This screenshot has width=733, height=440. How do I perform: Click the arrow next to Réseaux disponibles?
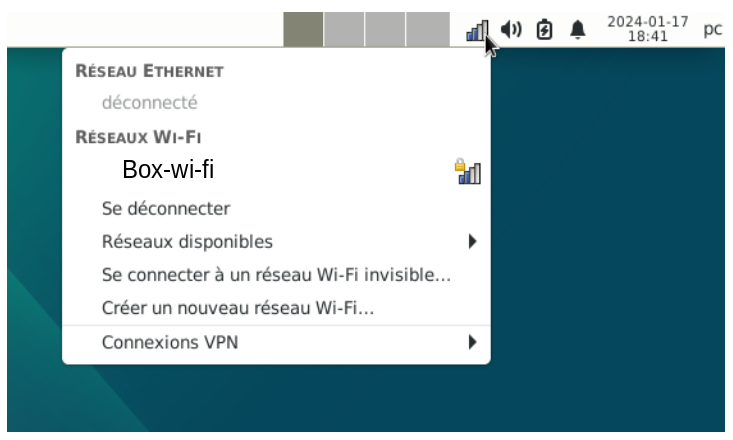point(473,242)
